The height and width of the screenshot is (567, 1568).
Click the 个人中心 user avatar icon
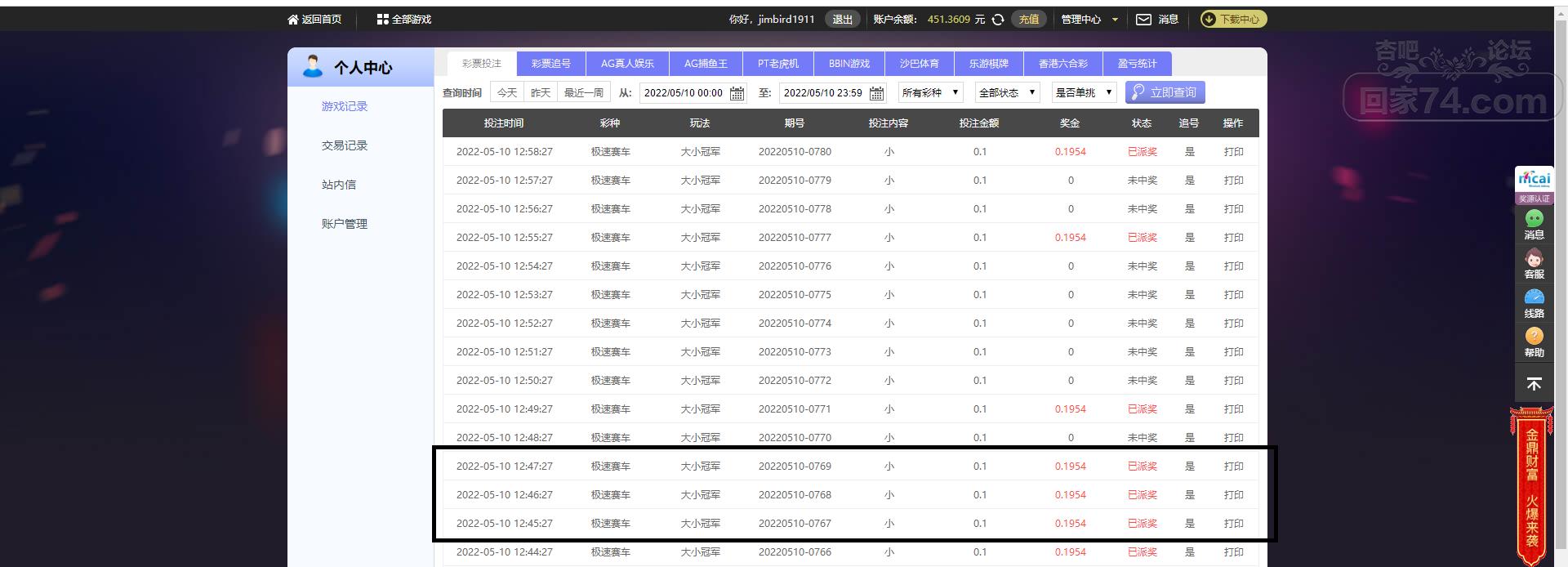click(312, 66)
